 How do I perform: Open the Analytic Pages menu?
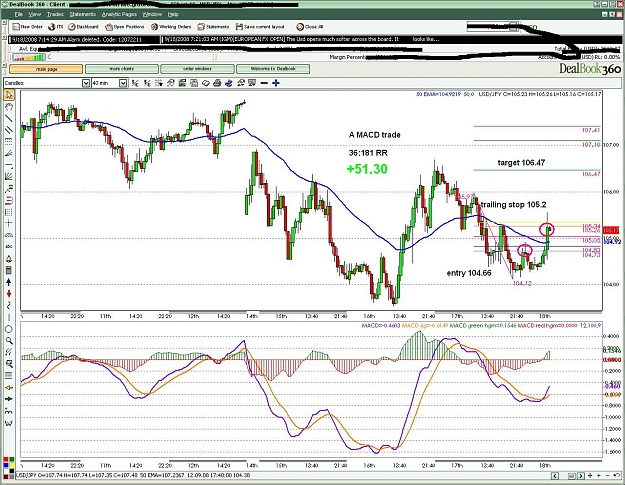click(119, 14)
